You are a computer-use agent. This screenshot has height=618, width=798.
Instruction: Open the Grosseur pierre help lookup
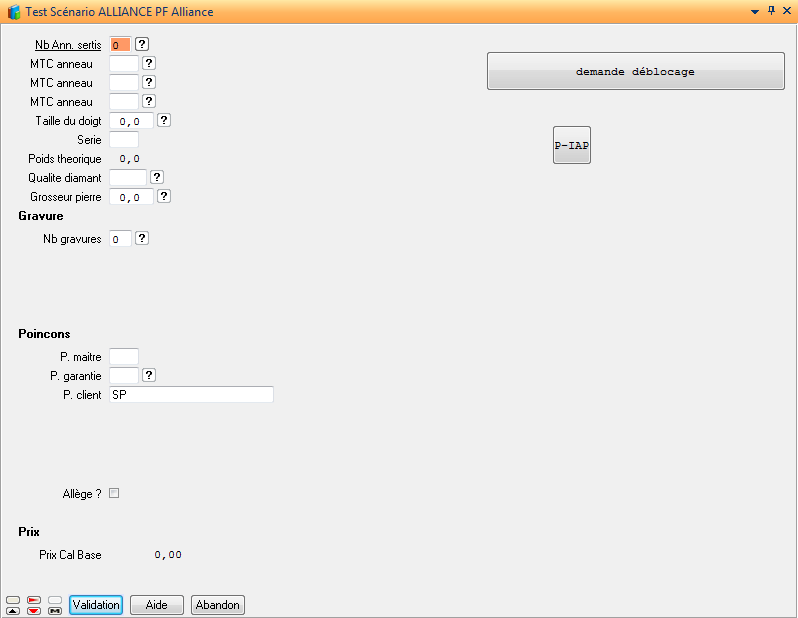[165, 197]
